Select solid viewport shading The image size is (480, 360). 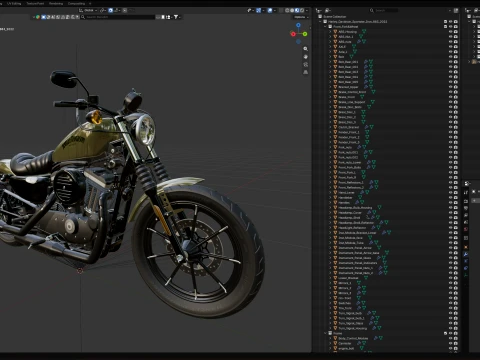point(292,10)
